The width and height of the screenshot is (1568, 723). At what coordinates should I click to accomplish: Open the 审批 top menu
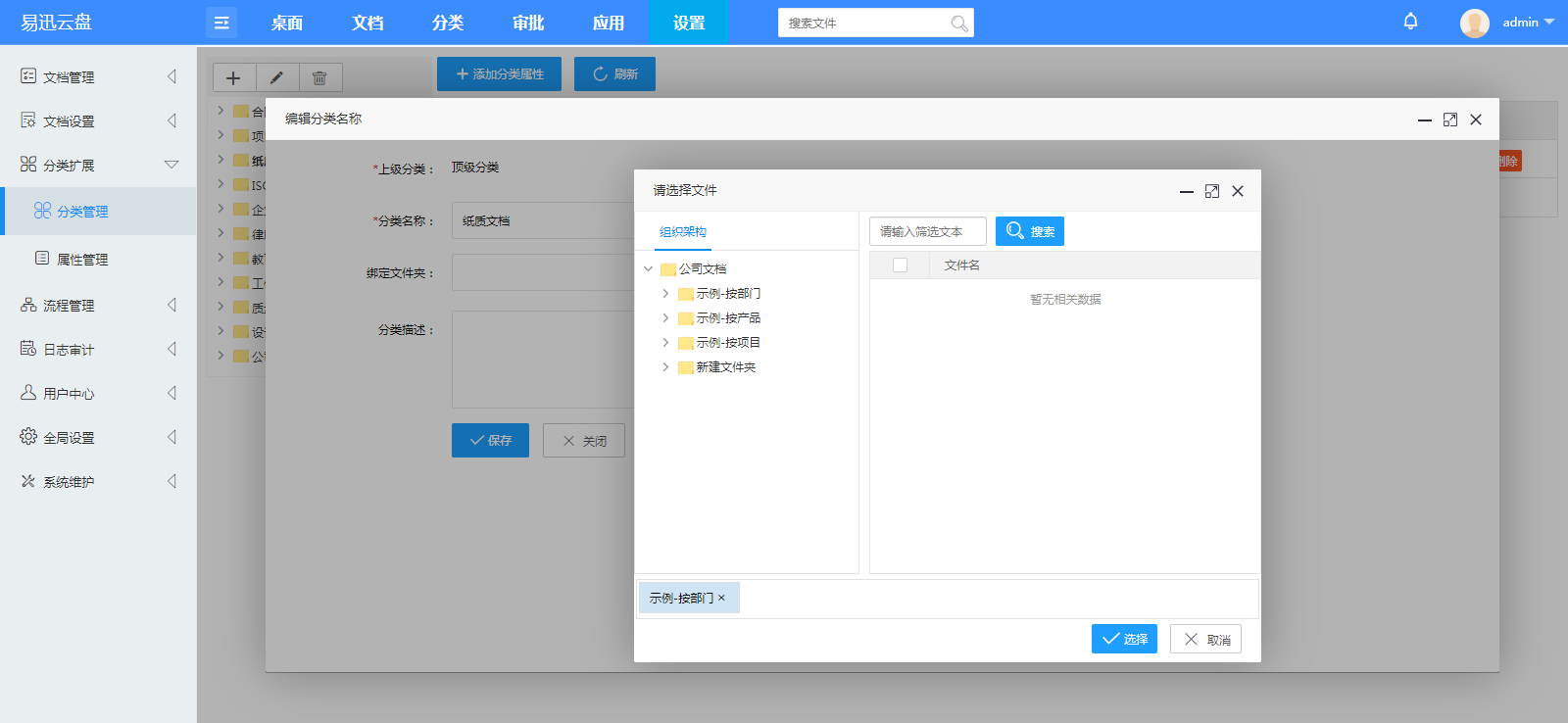pyautogui.click(x=528, y=23)
